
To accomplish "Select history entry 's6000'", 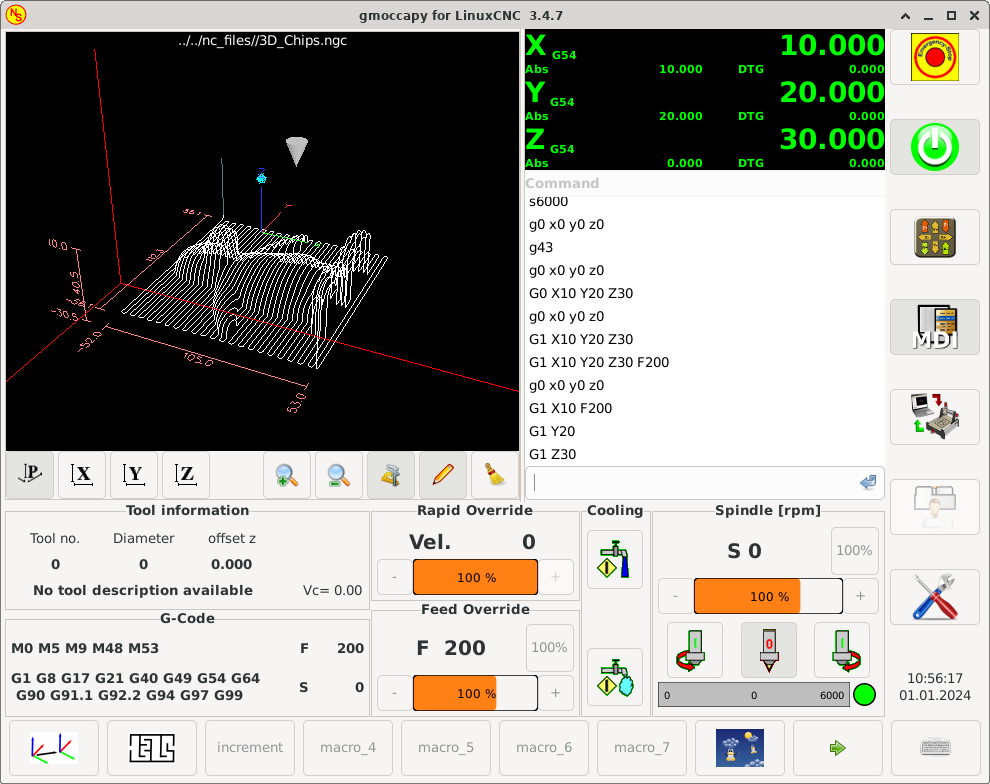I will 705,202.
